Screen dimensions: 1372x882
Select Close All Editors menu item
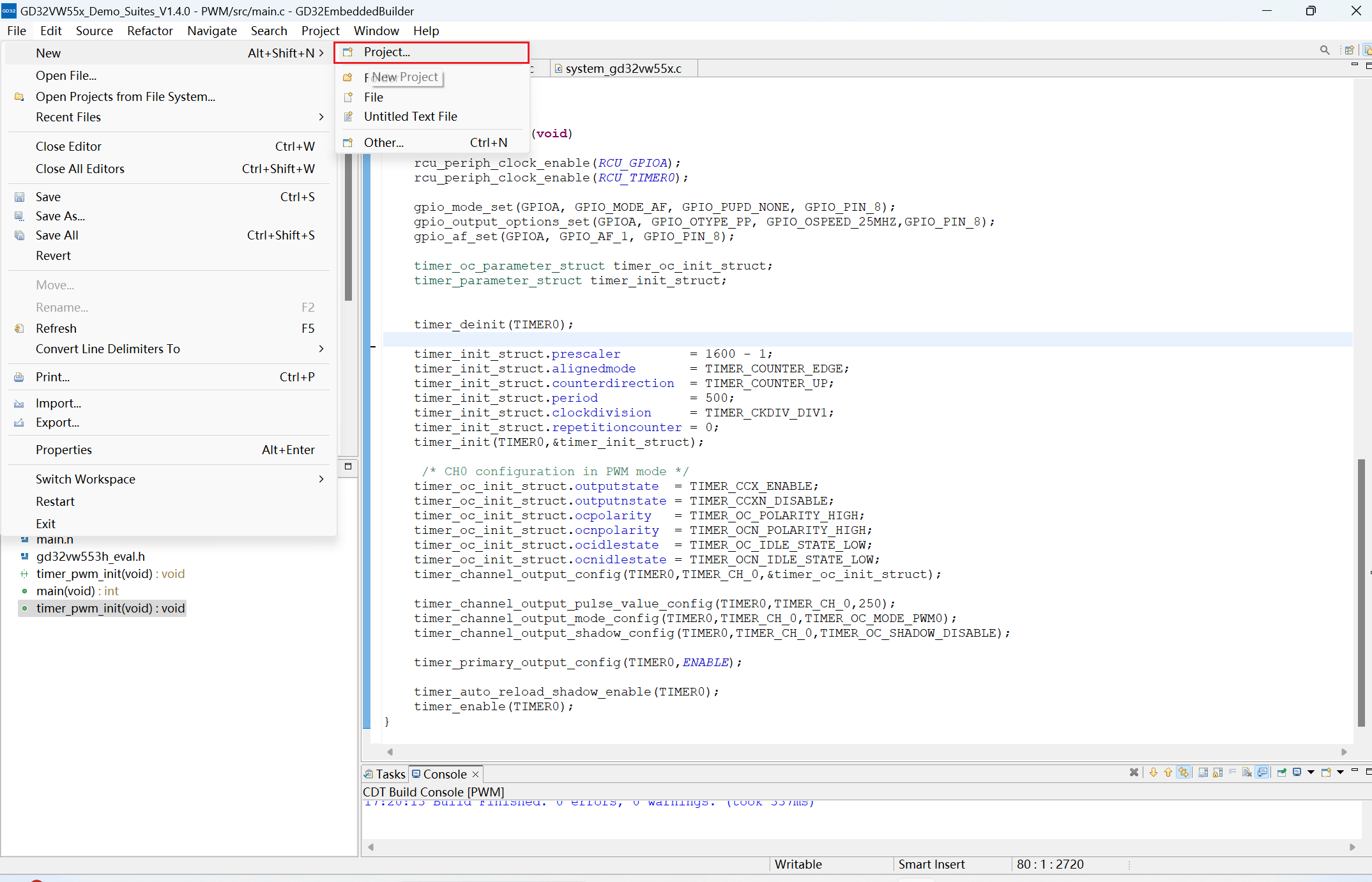[169, 169]
